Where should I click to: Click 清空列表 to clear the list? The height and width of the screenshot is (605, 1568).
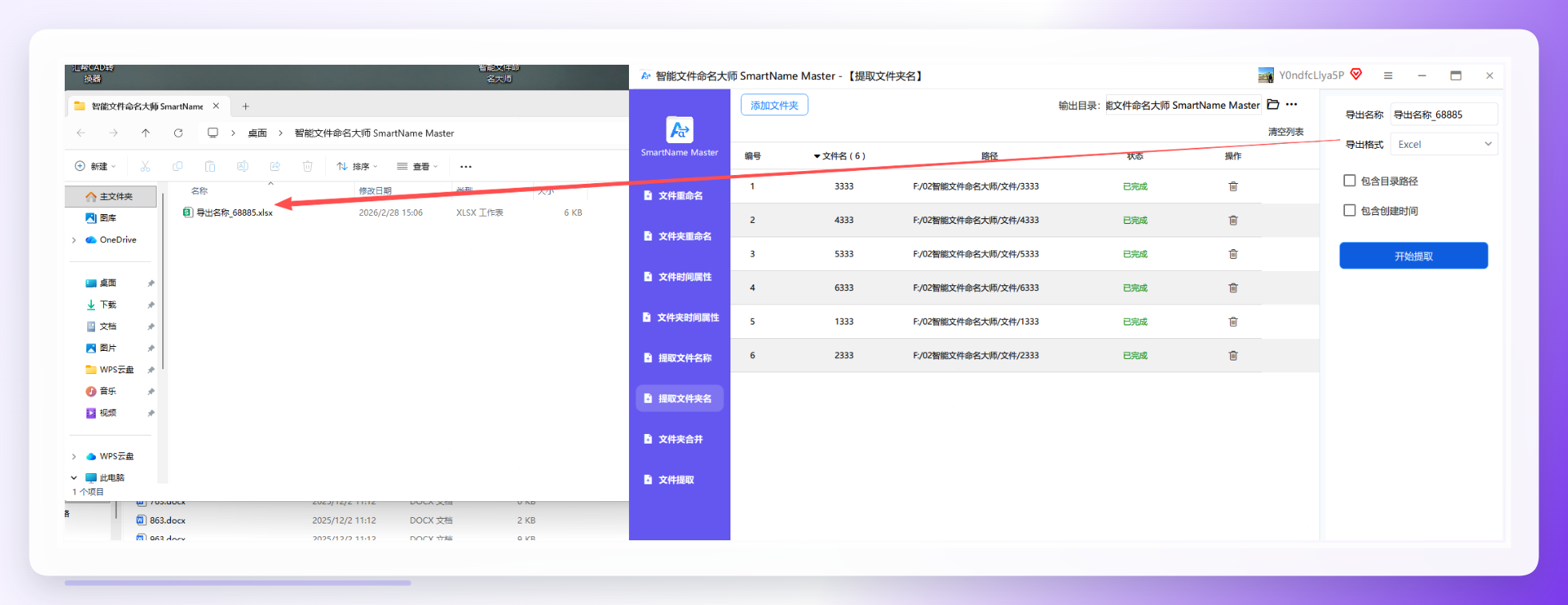tap(1286, 132)
